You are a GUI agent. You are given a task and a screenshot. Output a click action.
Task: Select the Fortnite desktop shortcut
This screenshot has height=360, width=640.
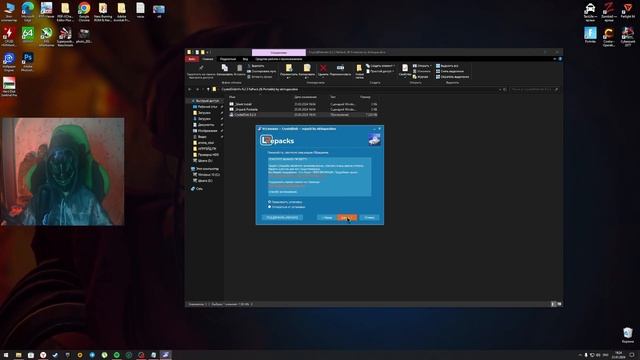point(590,35)
